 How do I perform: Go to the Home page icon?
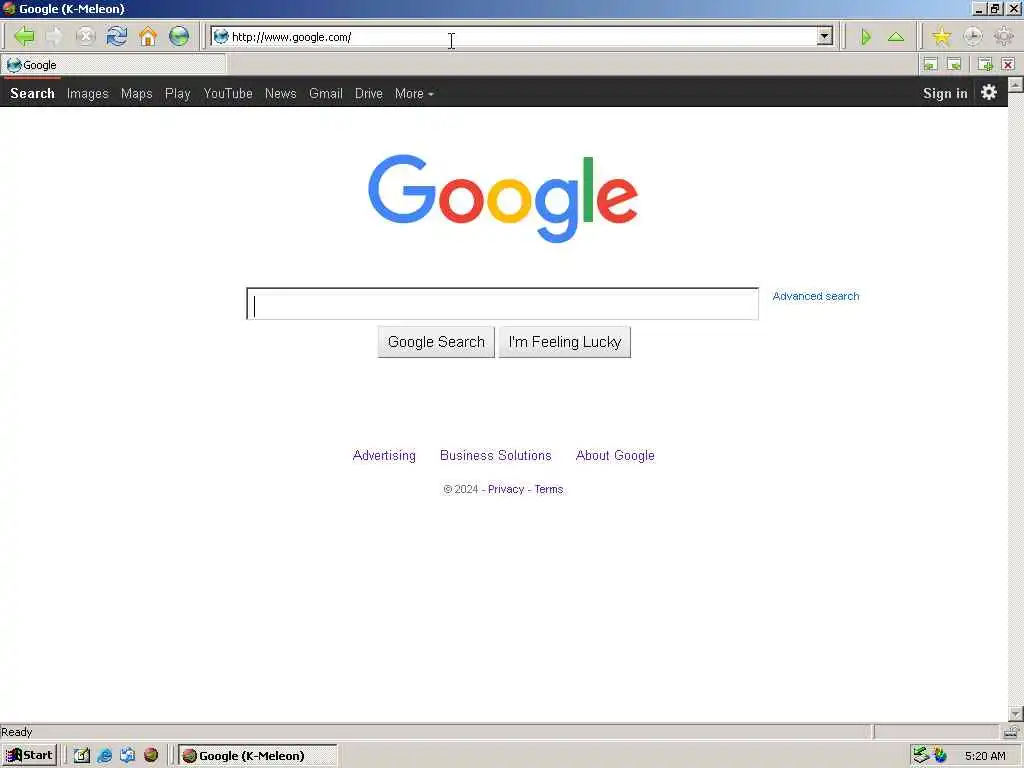(148, 36)
